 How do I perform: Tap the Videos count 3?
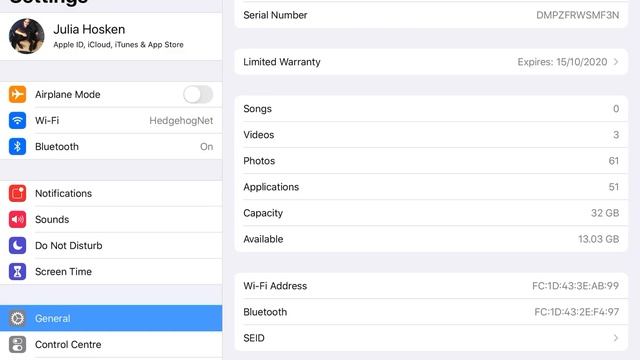(x=616, y=135)
